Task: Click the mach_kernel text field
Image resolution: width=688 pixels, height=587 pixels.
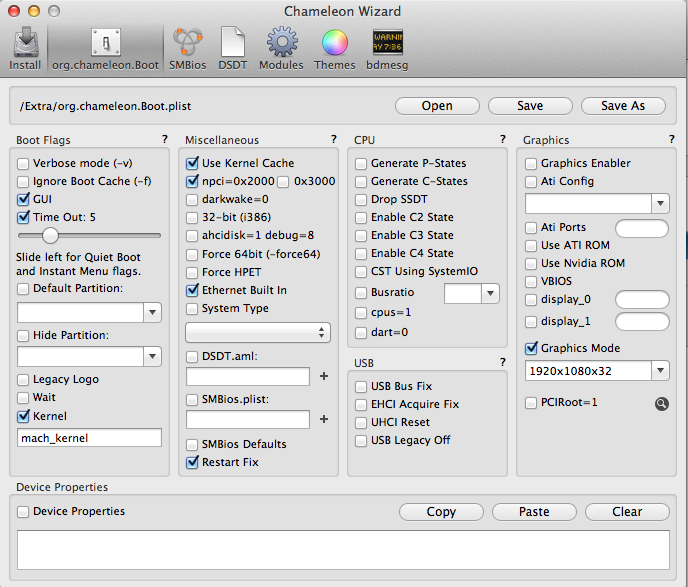Action: [x=89, y=438]
